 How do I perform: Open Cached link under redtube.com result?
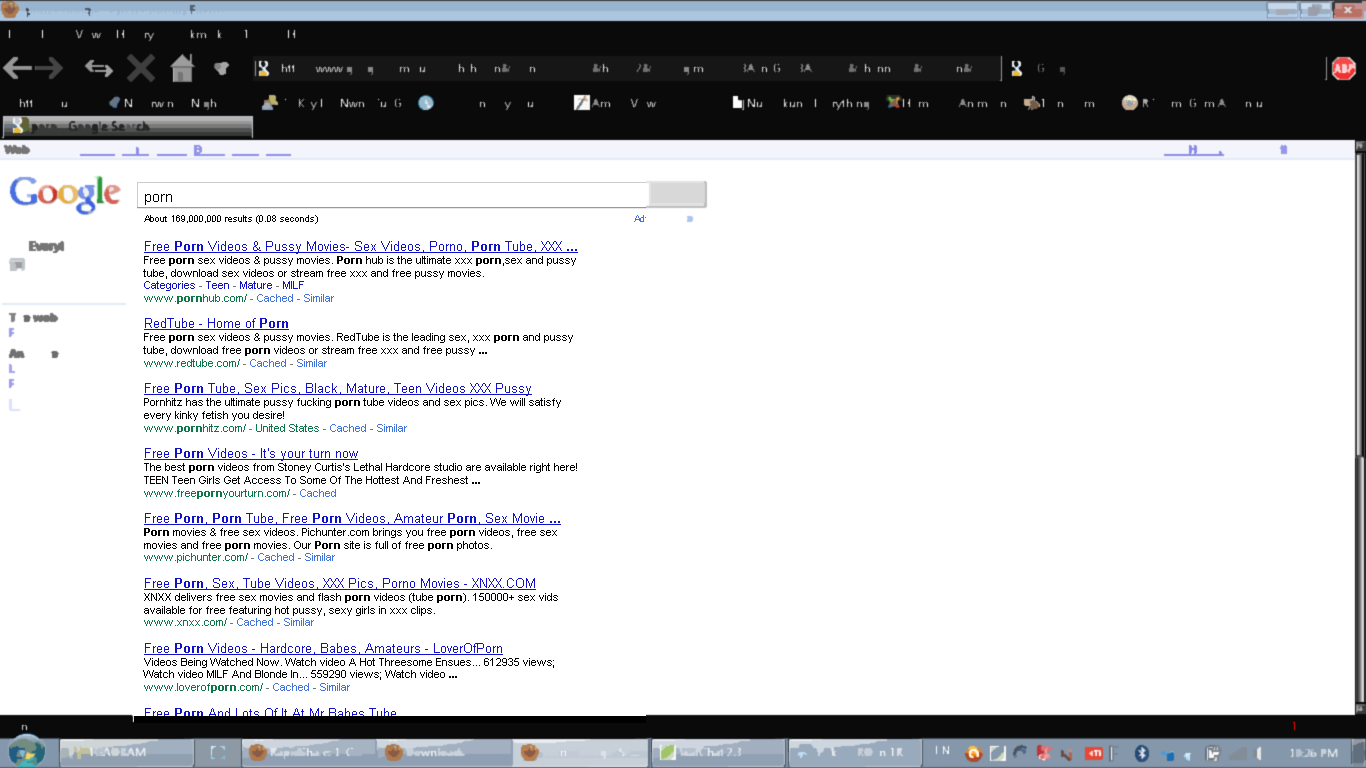pyautogui.click(x=268, y=363)
